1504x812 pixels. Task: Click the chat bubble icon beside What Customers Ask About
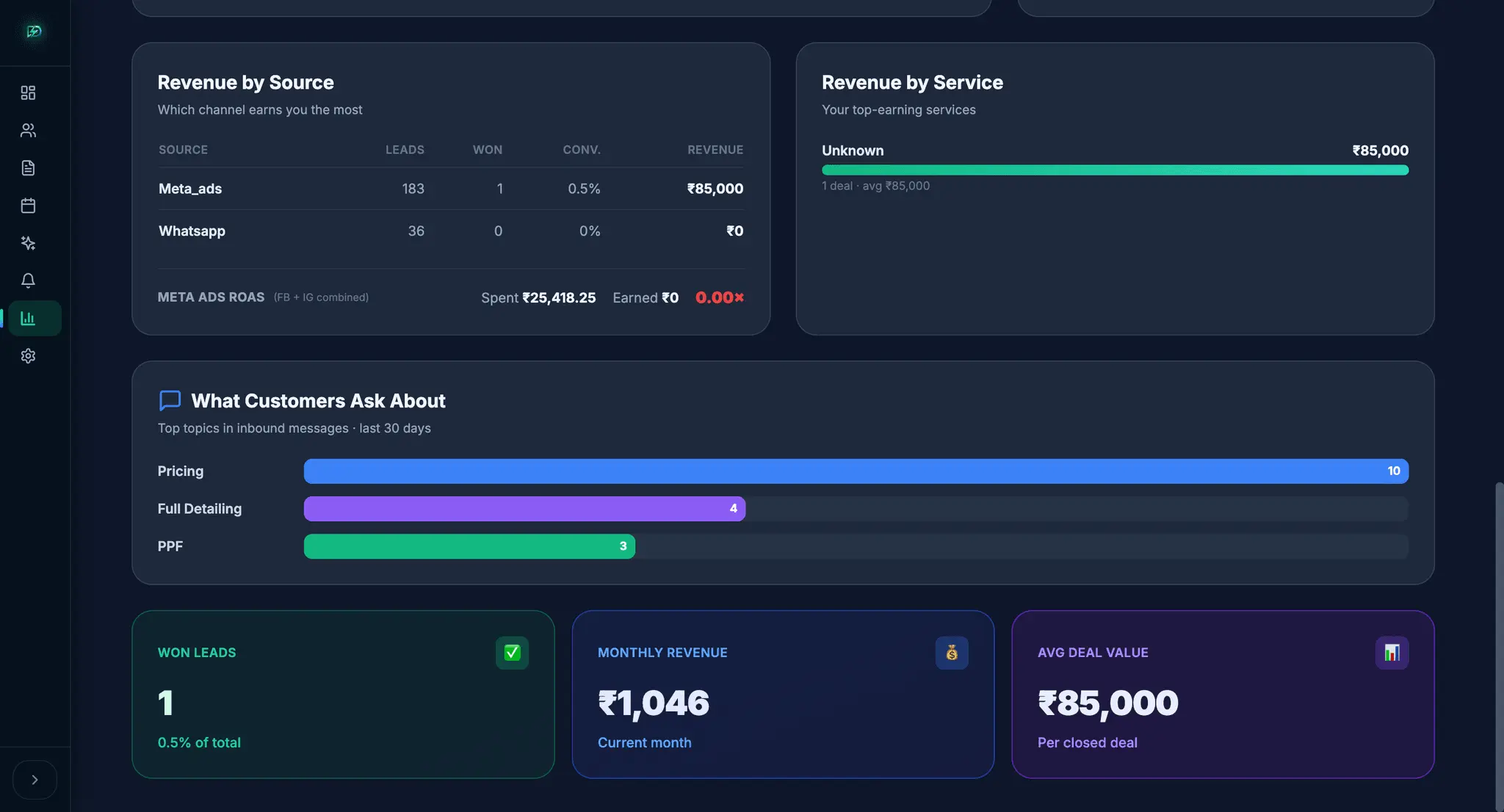pyautogui.click(x=170, y=401)
